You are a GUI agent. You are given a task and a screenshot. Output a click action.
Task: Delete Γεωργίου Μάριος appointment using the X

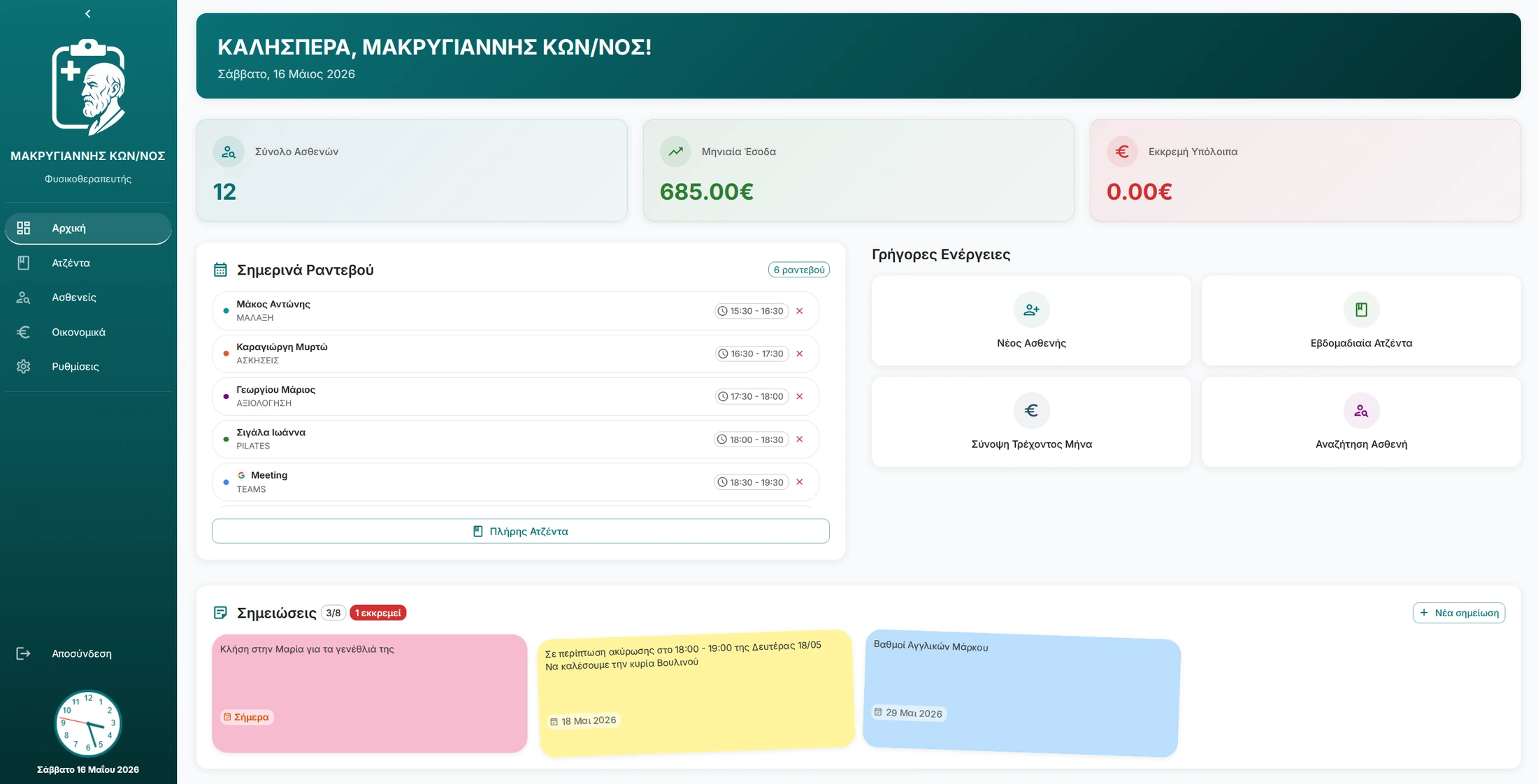pyautogui.click(x=800, y=396)
